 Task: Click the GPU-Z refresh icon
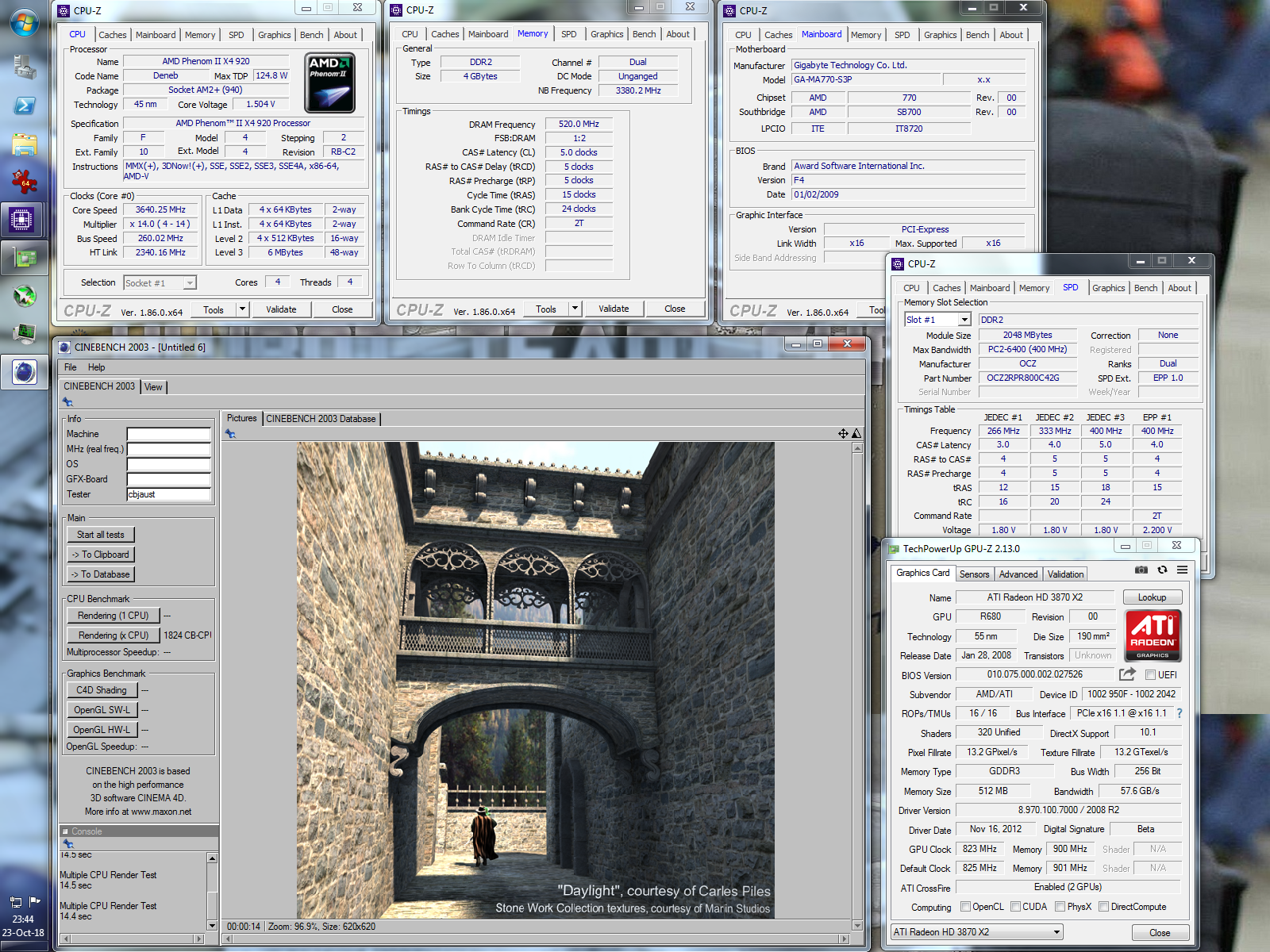(x=1162, y=570)
